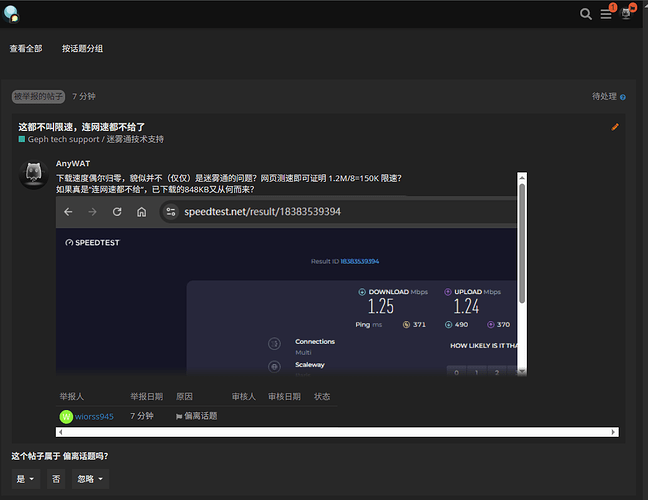Click the orange pencil edit icon

pos(615,127)
